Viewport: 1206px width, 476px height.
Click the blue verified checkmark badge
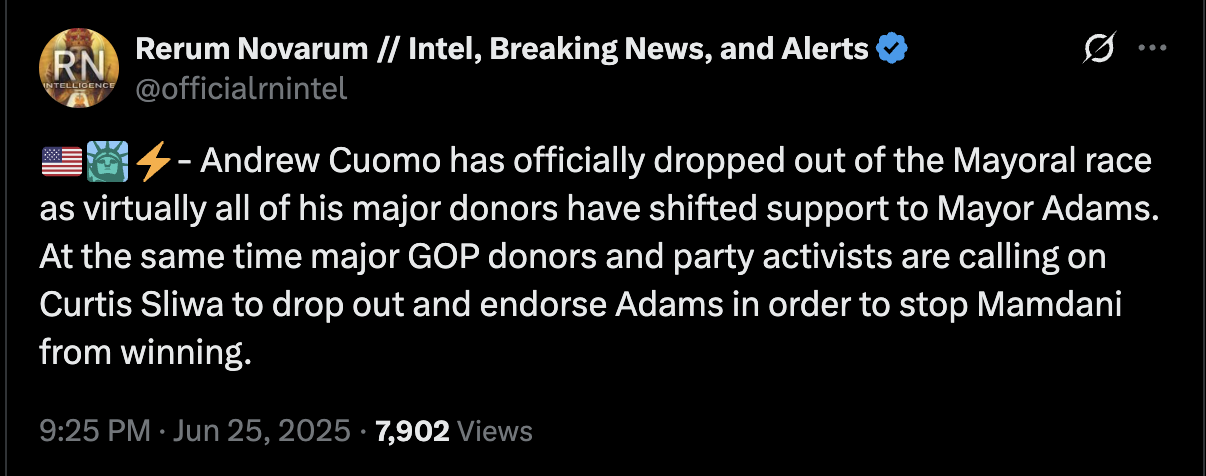[x=892, y=47]
